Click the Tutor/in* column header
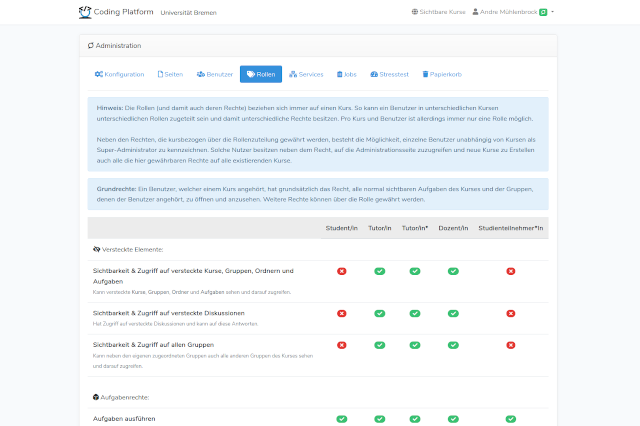The width and height of the screenshot is (640, 426). (x=415, y=228)
